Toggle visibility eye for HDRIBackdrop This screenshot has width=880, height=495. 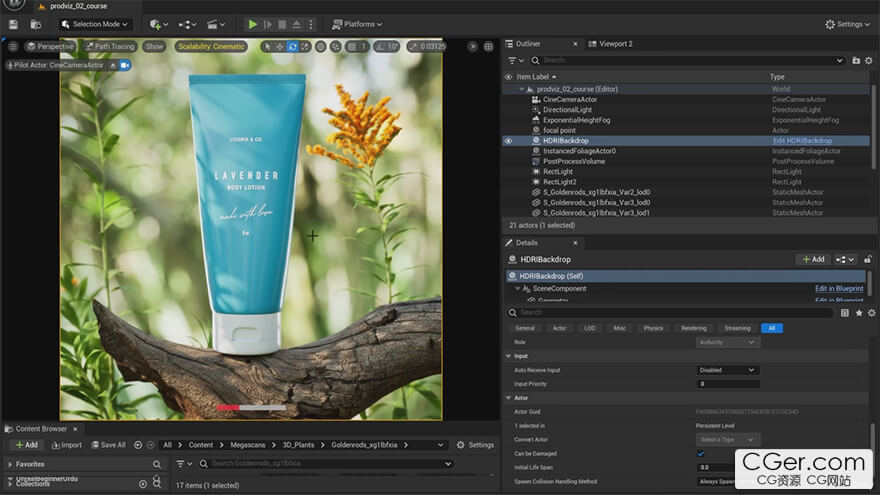click(x=508, y=141)
